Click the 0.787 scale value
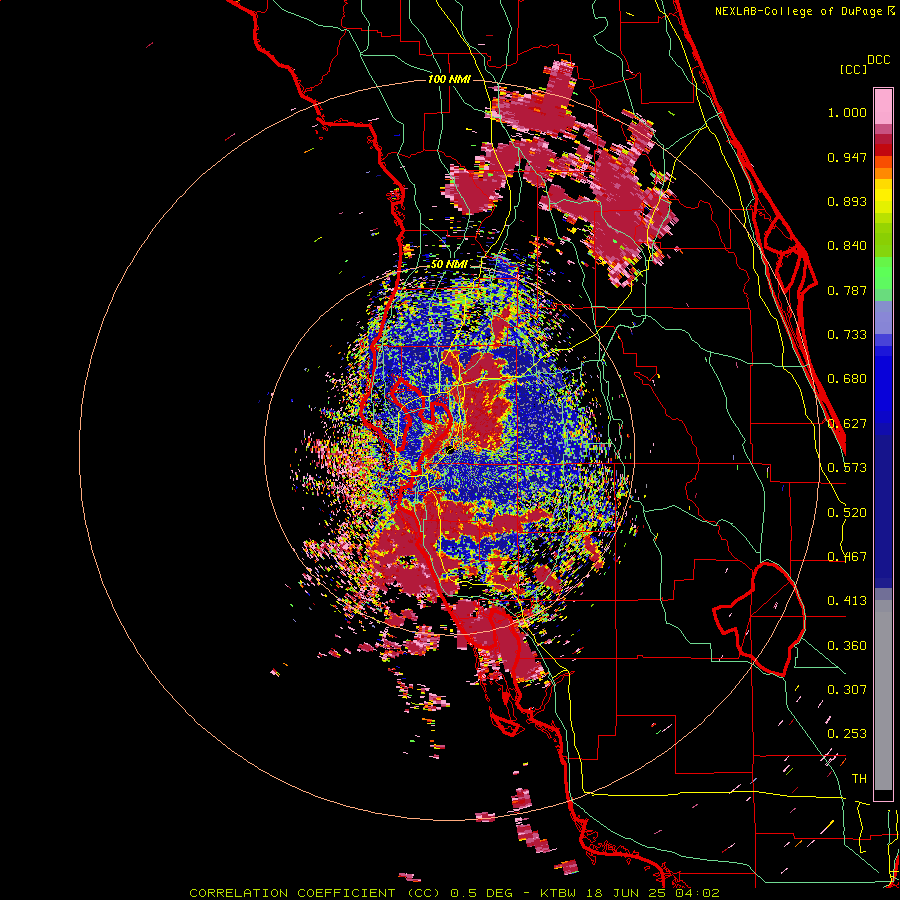The width and height of the screenshot is (900, 900). 847,290
